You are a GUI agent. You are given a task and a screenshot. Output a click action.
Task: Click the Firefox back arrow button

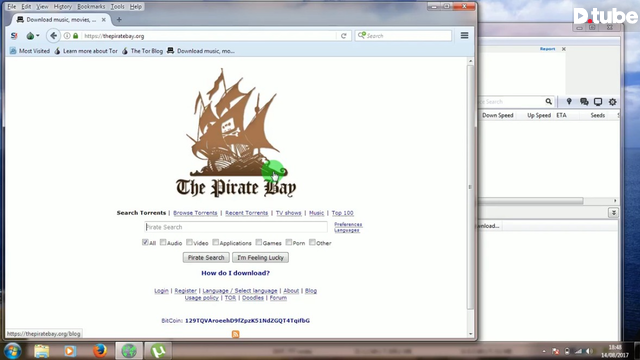(53, 36)
